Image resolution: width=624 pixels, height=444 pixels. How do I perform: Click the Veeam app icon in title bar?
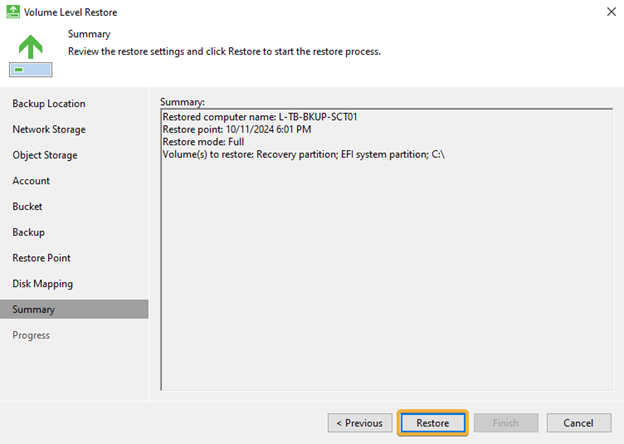pyautogui.click(x=13, y=12)
